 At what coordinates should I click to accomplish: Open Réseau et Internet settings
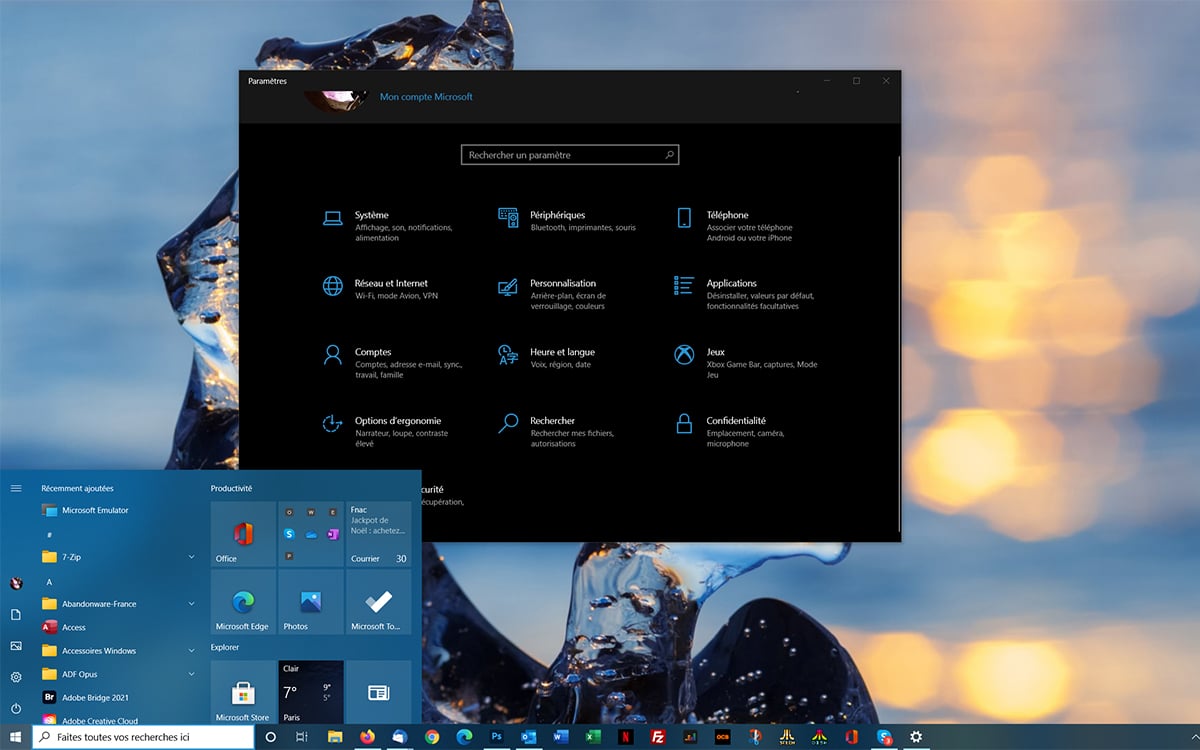tap(380, 289)
